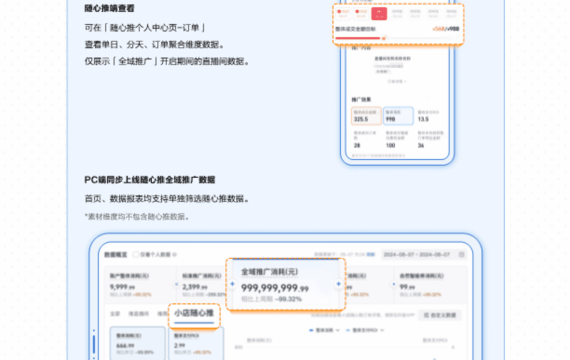Viewport: 570px width, 360px height.
Task: Click the line 查看单日、分天、订单聚合维度数据
Action: coord(154,44)
